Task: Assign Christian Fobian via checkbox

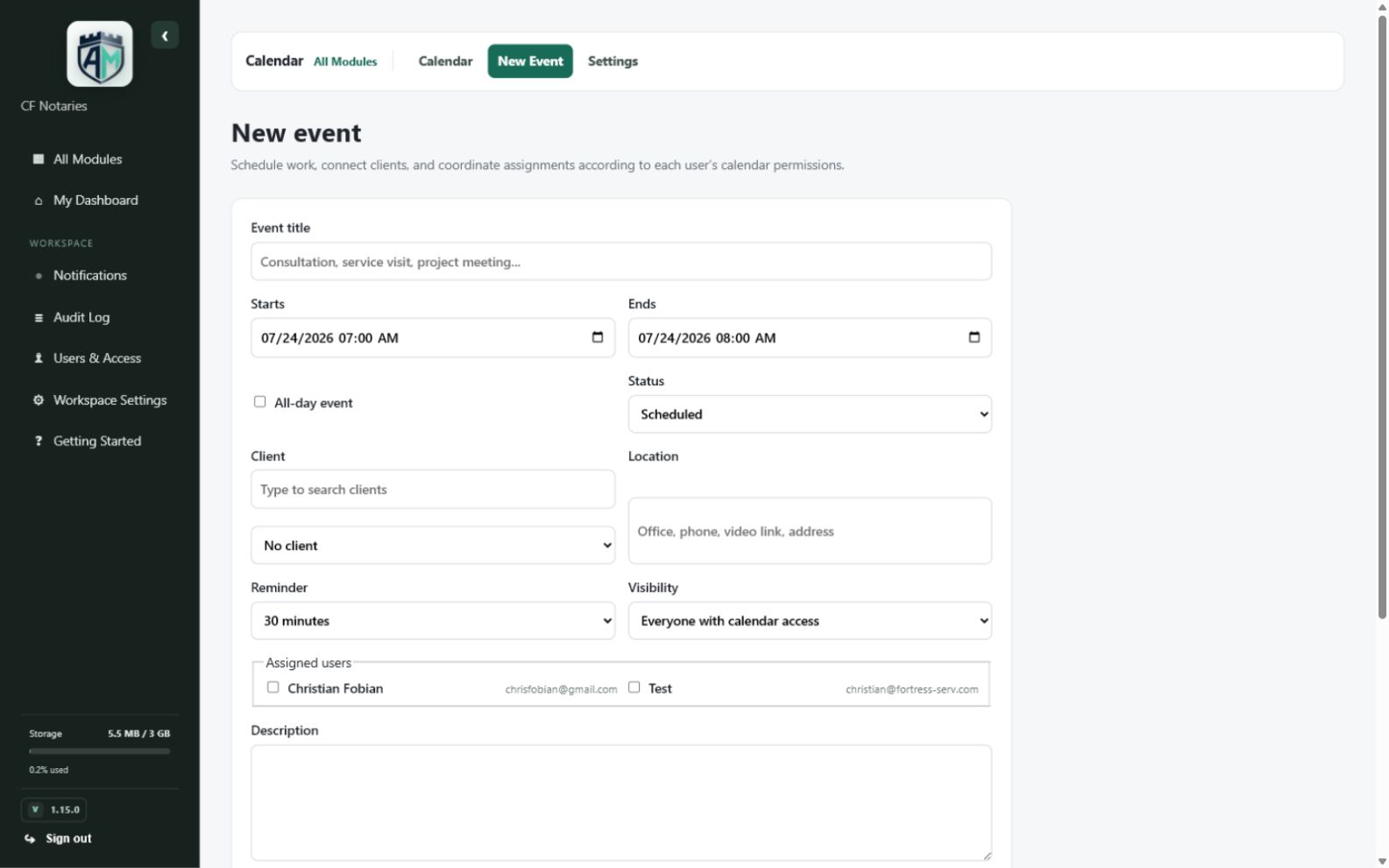Action: point(273,688)
